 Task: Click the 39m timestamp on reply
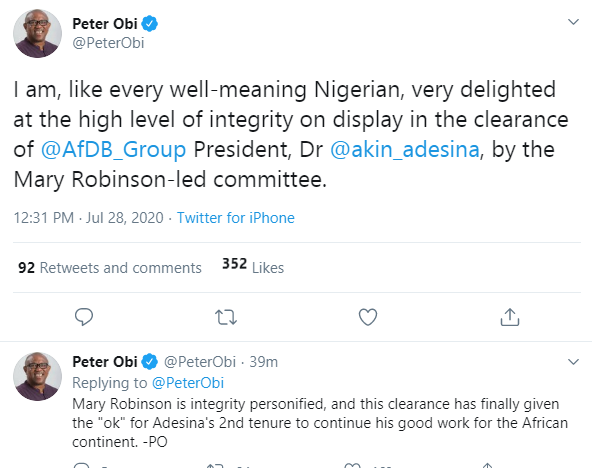click(264, 362)
